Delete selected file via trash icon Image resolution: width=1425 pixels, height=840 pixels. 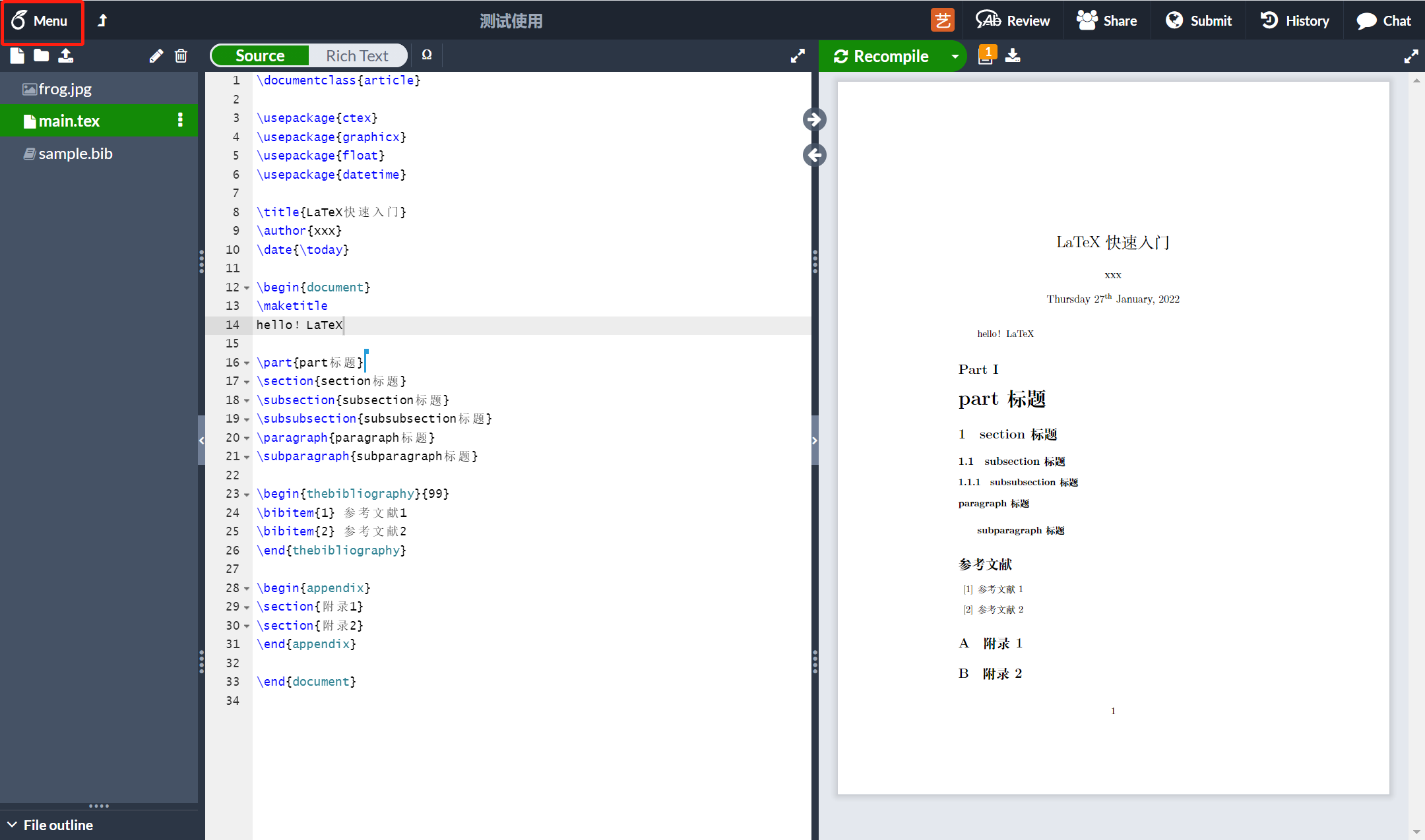pos(181,55)
